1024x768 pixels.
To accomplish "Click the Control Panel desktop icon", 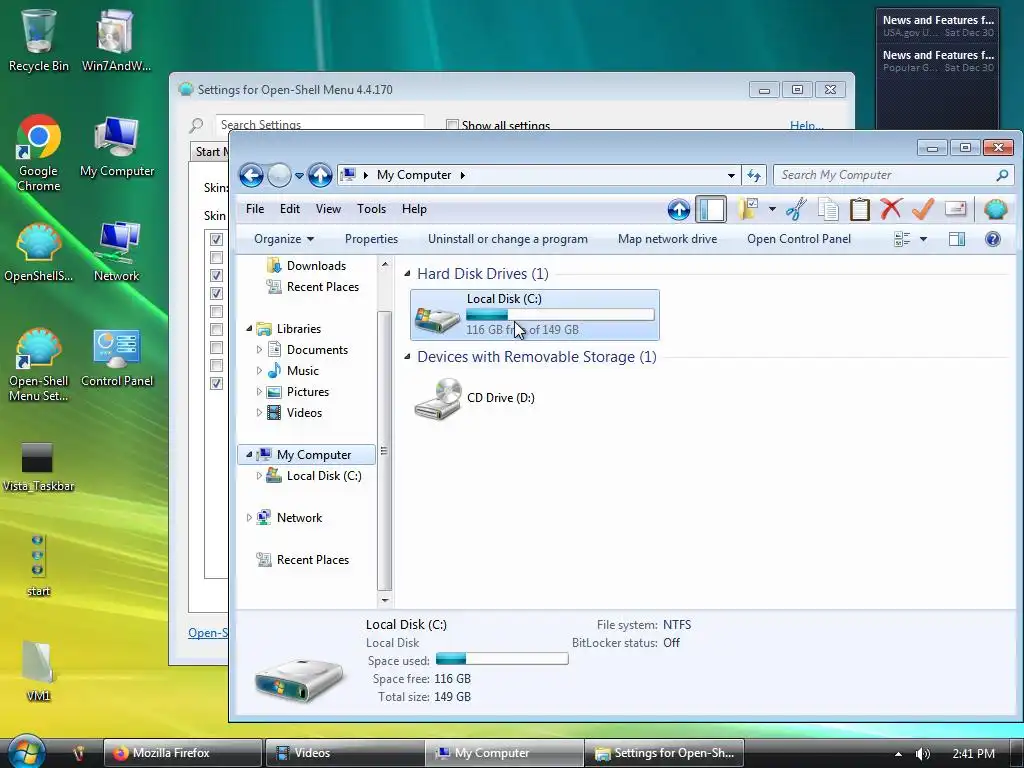I will point(117,359).
